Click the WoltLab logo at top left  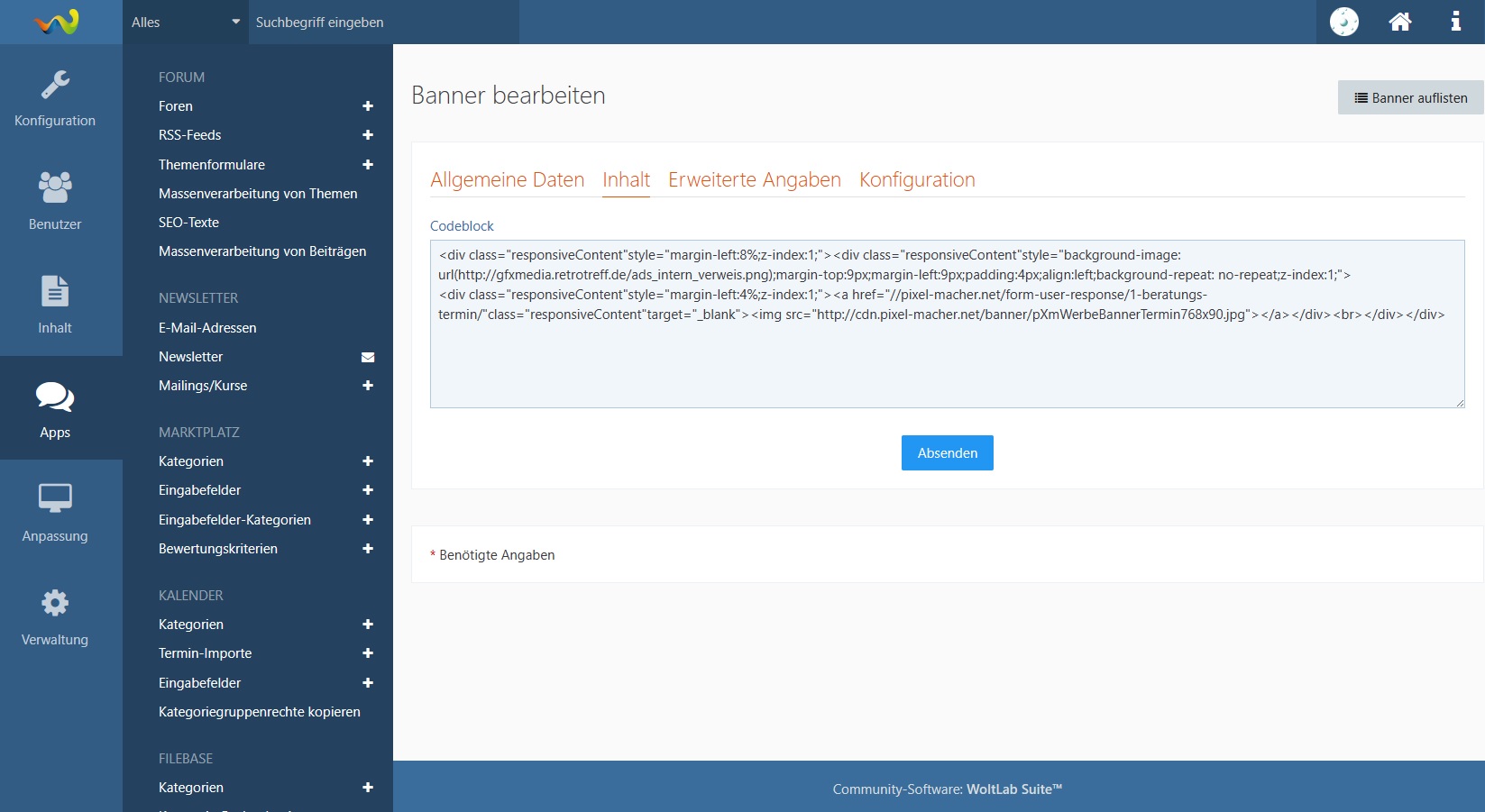[57, 22]
